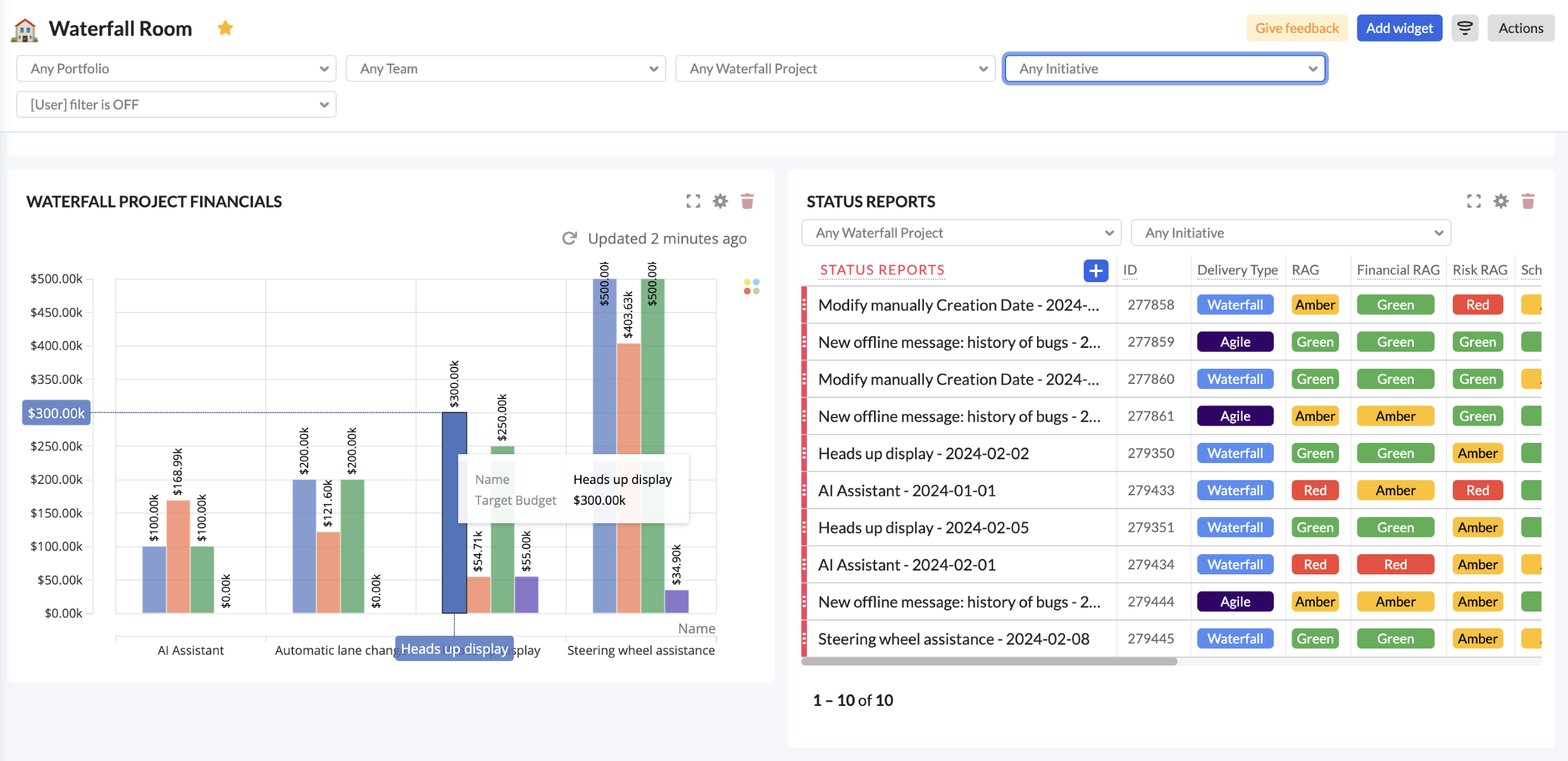This screenshot has height=761, width=1568.
Task: Click the highlighted Heads up display $300.00k bar
Action: (454, 513)
